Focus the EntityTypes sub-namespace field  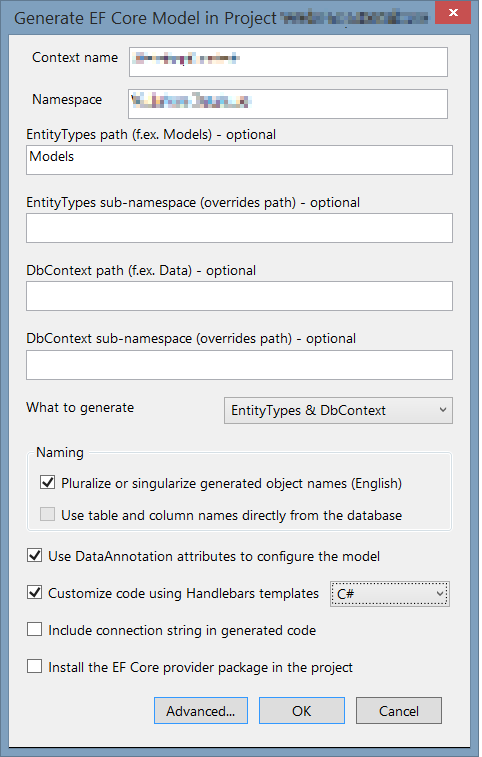239,228
